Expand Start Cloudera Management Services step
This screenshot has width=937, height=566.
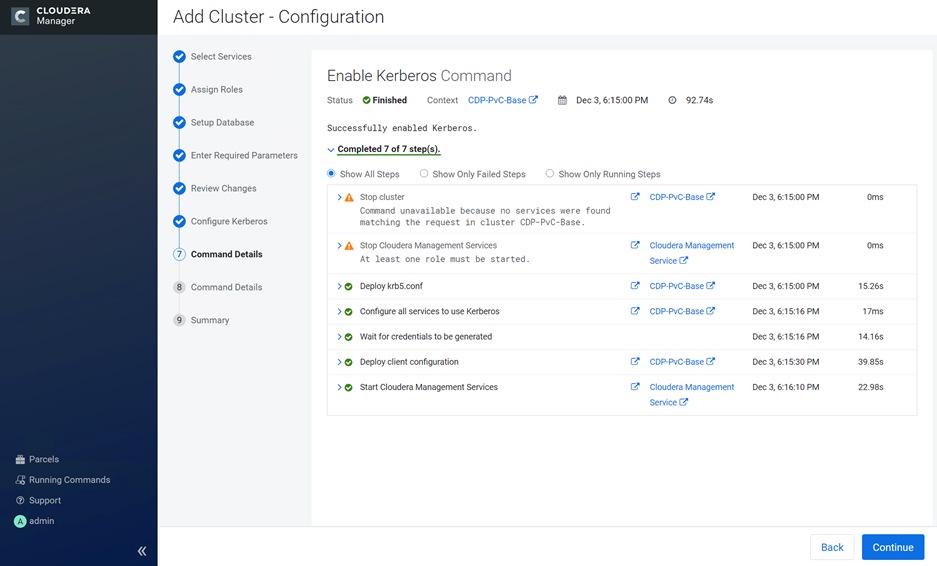pos(339,387)
